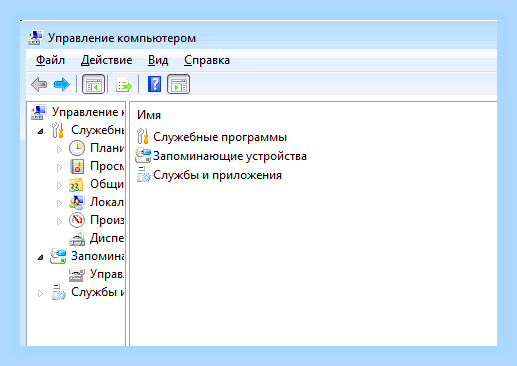Click the root node computer icon

pyautogui.click(x=39, y=112)
